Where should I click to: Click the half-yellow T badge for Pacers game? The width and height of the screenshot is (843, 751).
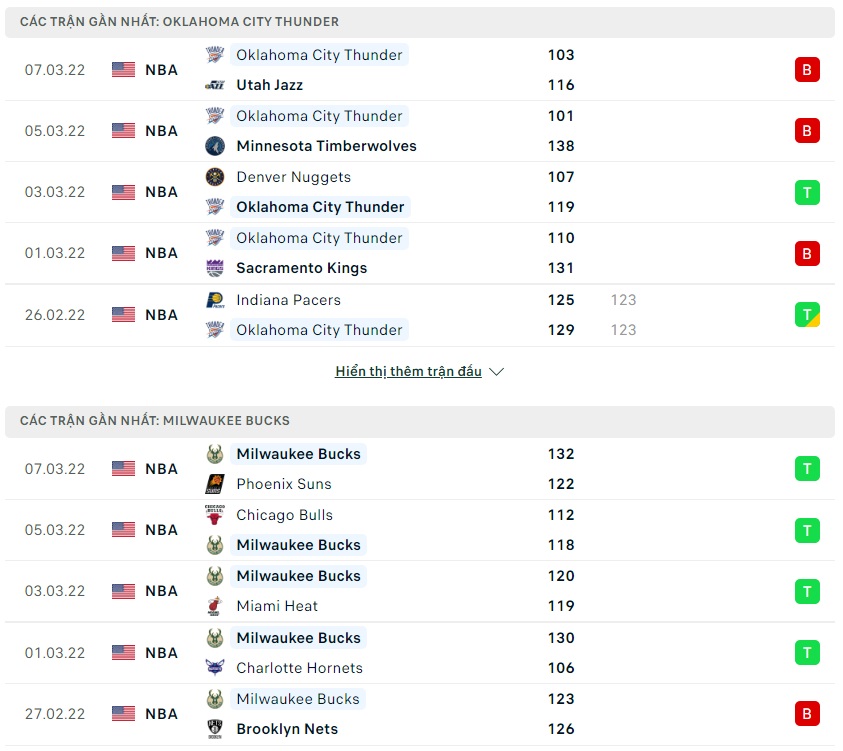point(807,315)
